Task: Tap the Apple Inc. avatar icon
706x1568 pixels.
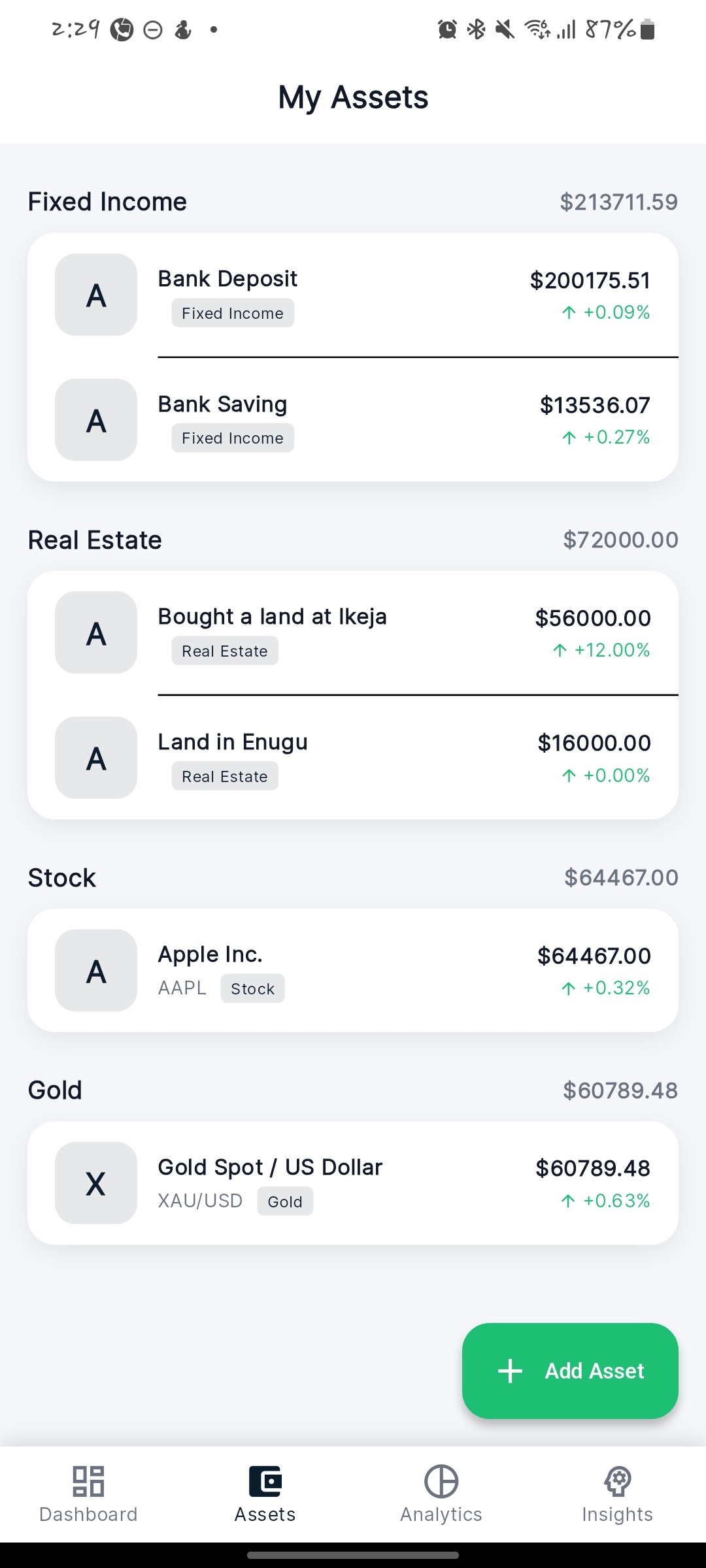Action: coord(96,970)
